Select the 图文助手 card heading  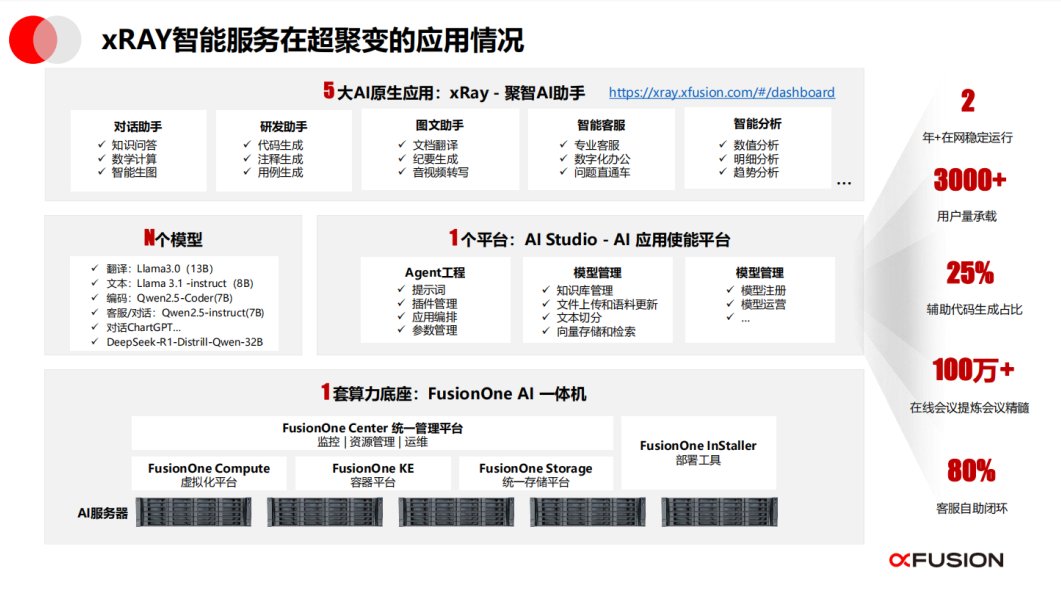point(440,125)
